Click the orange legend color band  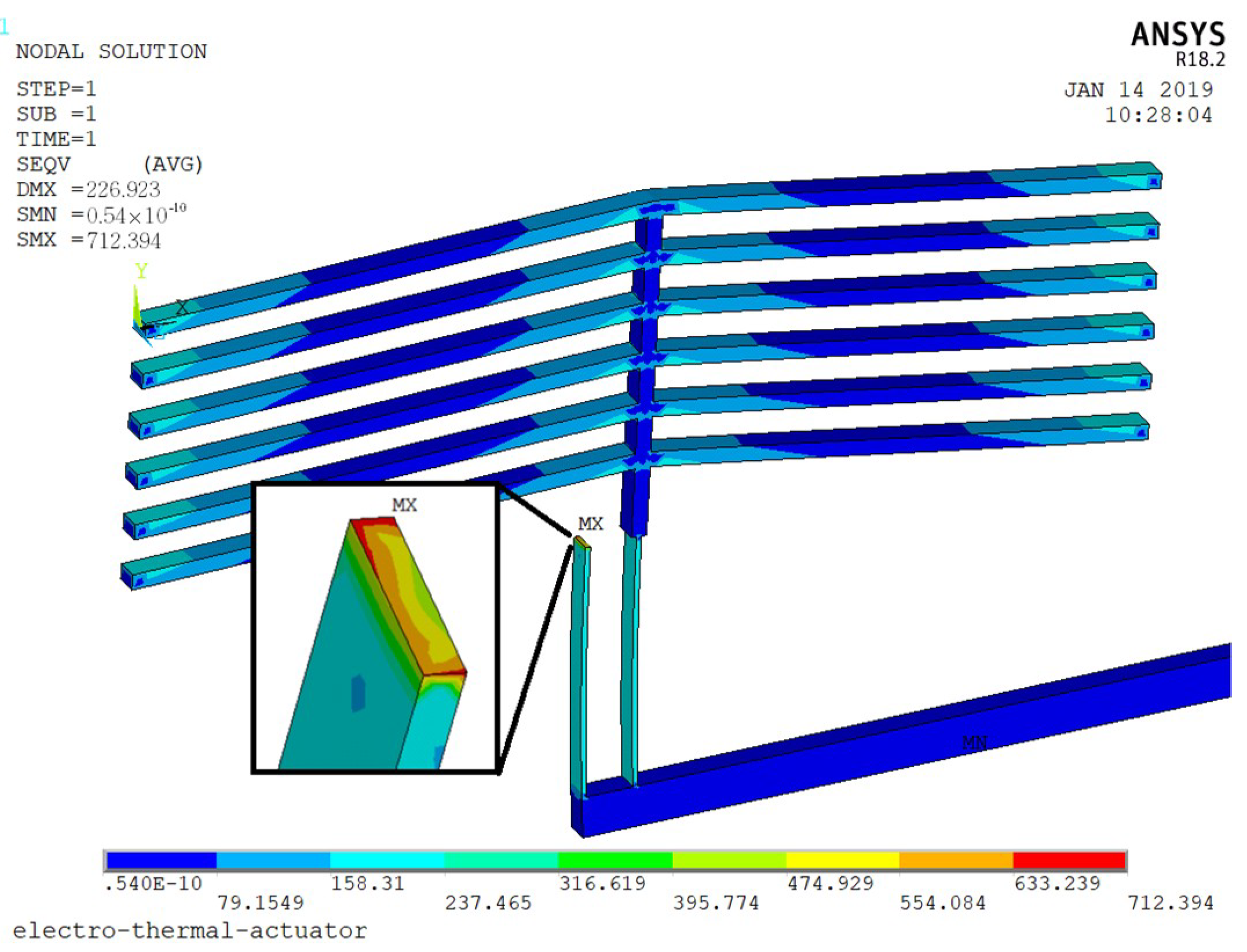[x=956, y=860]
